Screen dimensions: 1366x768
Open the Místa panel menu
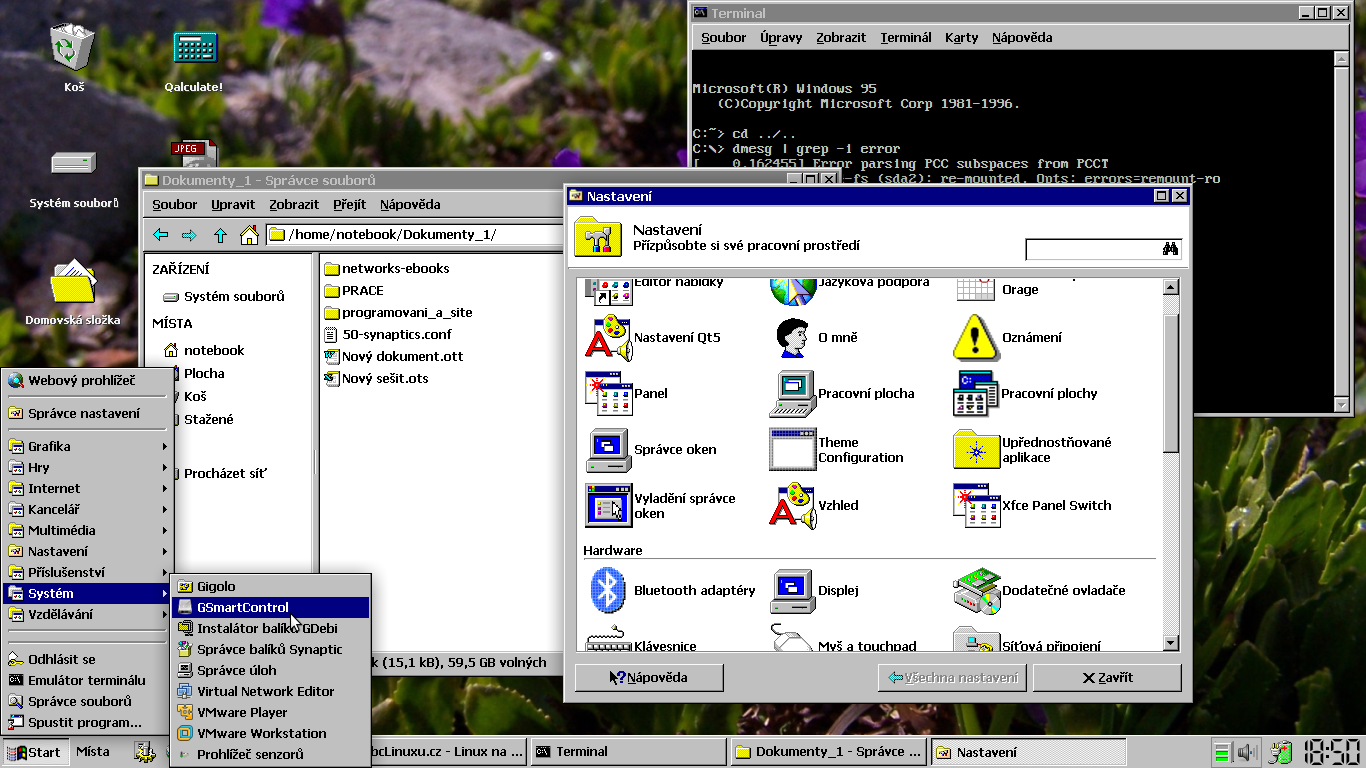point(93,752)
